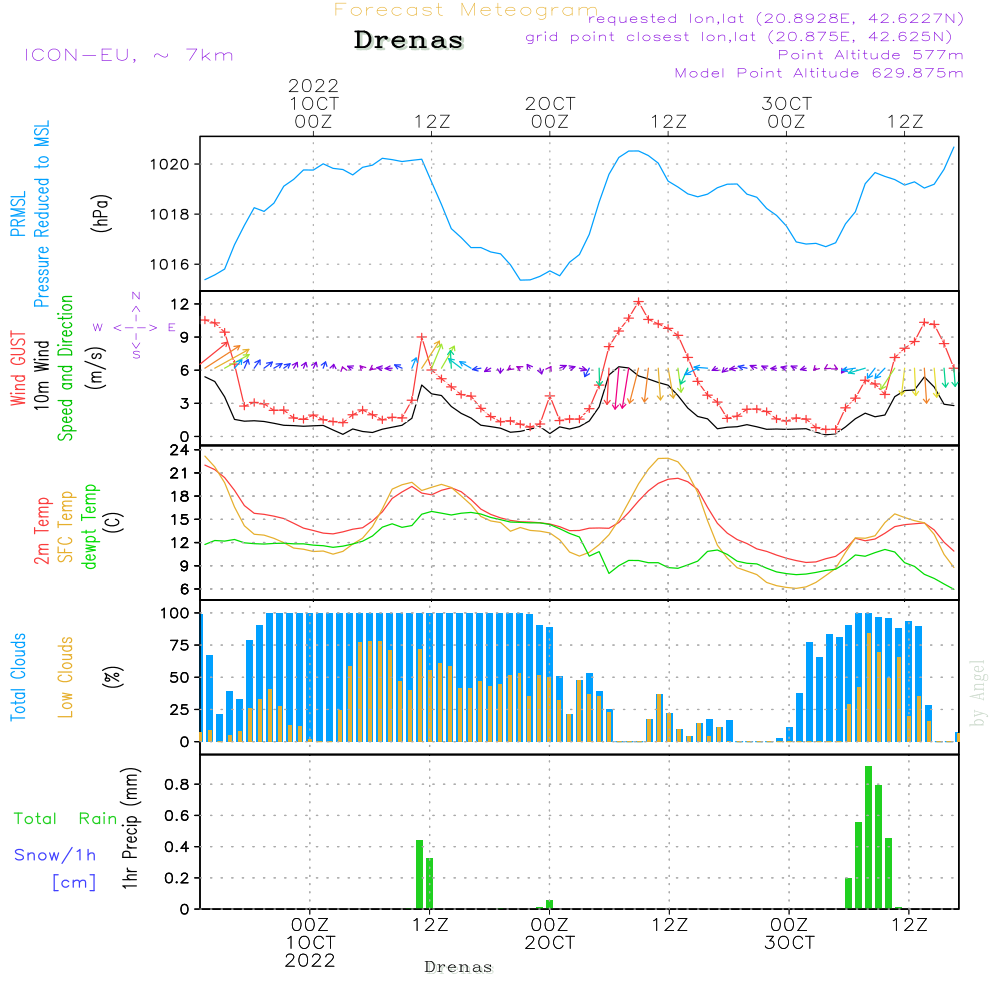Click the 'dewpt Temp' legend label

pos(89,526)
